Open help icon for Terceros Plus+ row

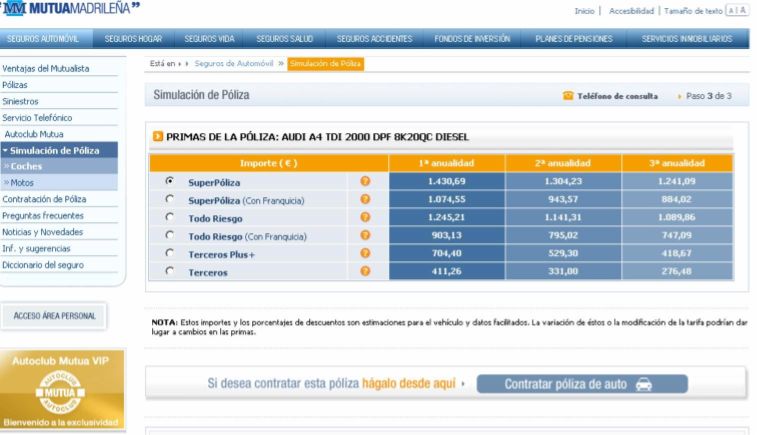point(365,253)
